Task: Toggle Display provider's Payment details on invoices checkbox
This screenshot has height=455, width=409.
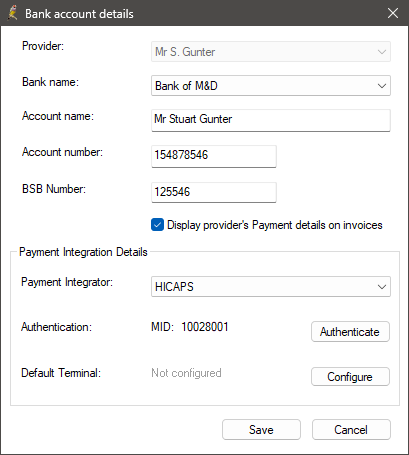Action: click(157, 225)
